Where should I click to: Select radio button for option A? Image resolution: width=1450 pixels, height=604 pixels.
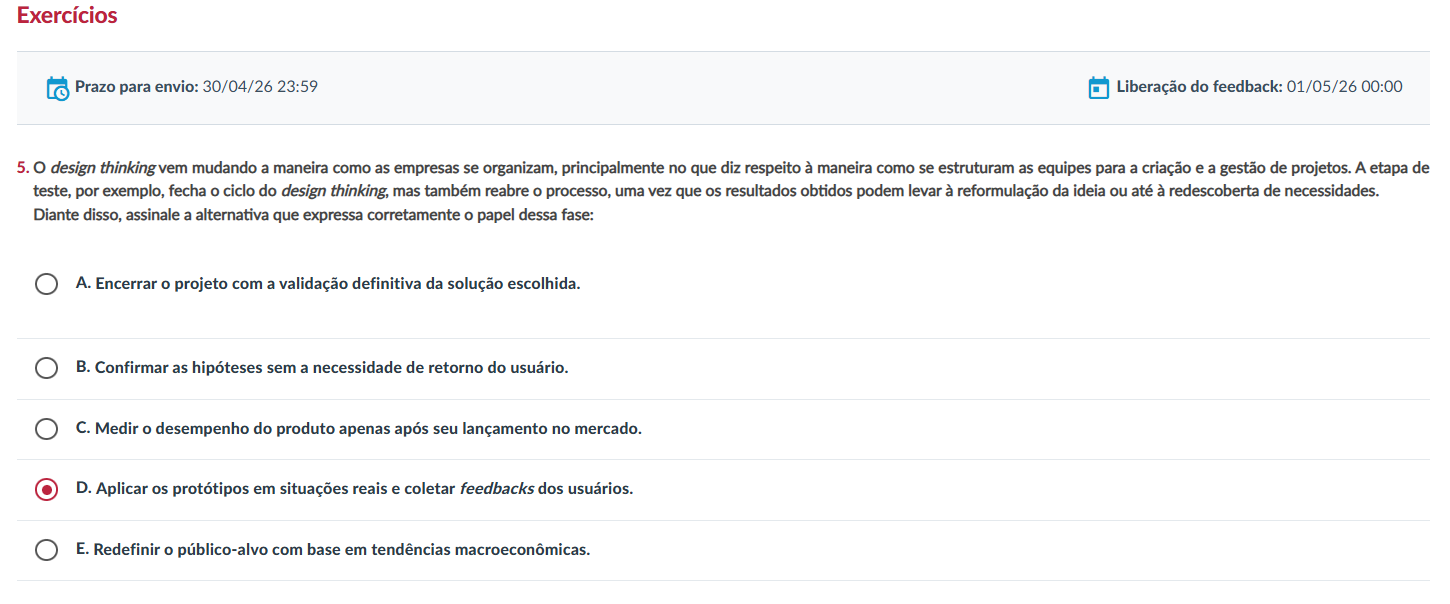(46, 284)
